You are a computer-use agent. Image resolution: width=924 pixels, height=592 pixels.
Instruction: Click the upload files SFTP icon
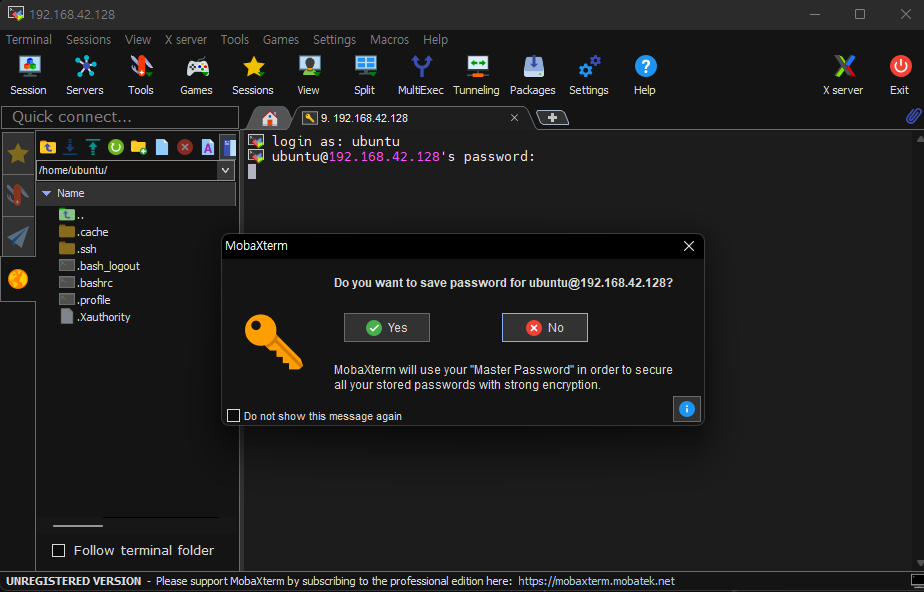[93, 147]
